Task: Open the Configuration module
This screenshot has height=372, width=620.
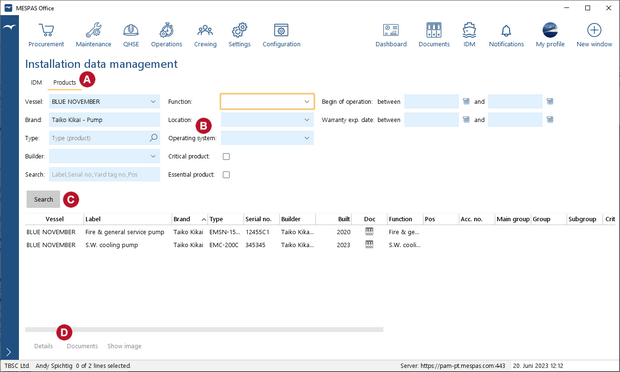Action: coord(282,35)
